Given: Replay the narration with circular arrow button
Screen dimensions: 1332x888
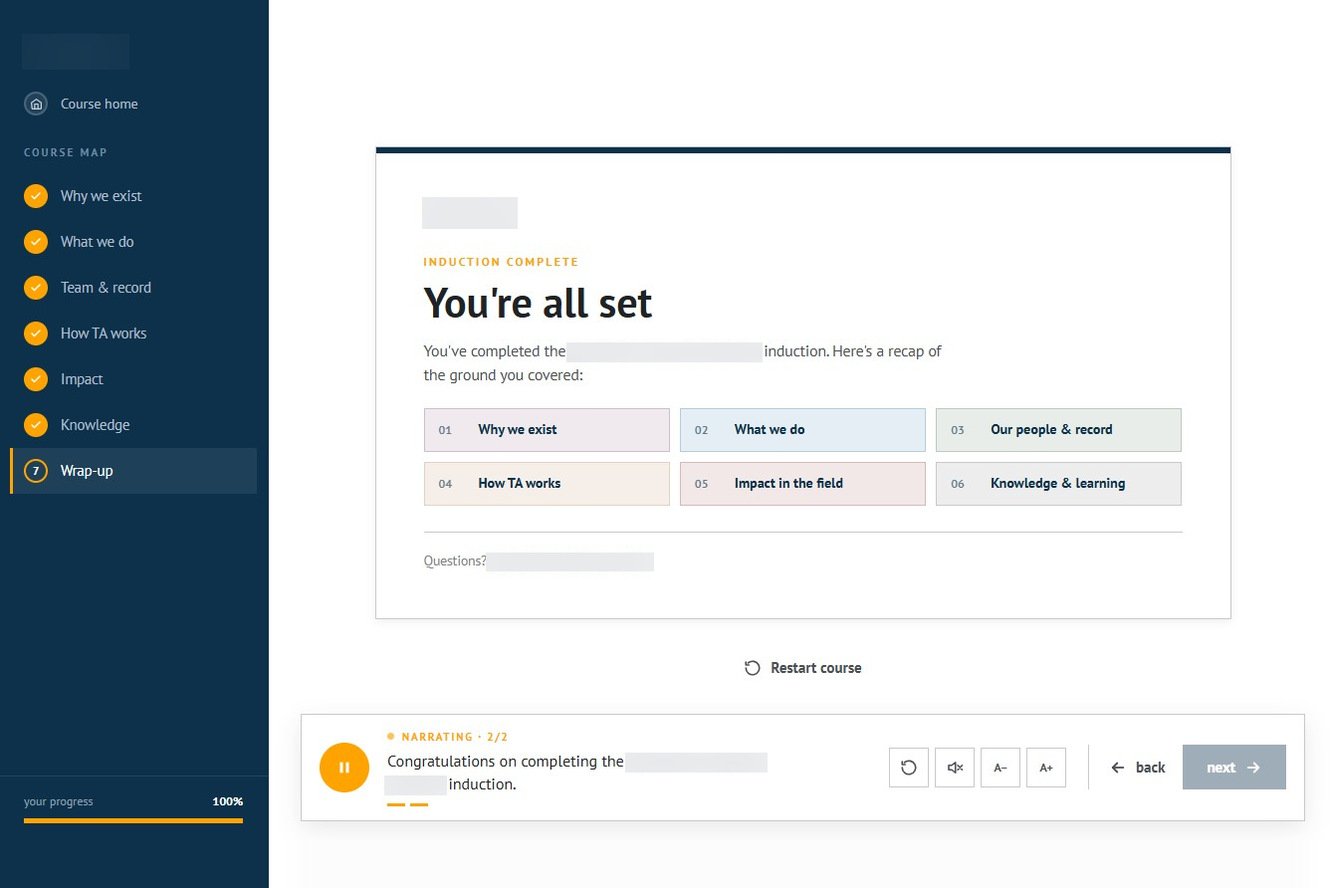Looking at the screenshot, I should pyautogui.click(x=909, y=768).
